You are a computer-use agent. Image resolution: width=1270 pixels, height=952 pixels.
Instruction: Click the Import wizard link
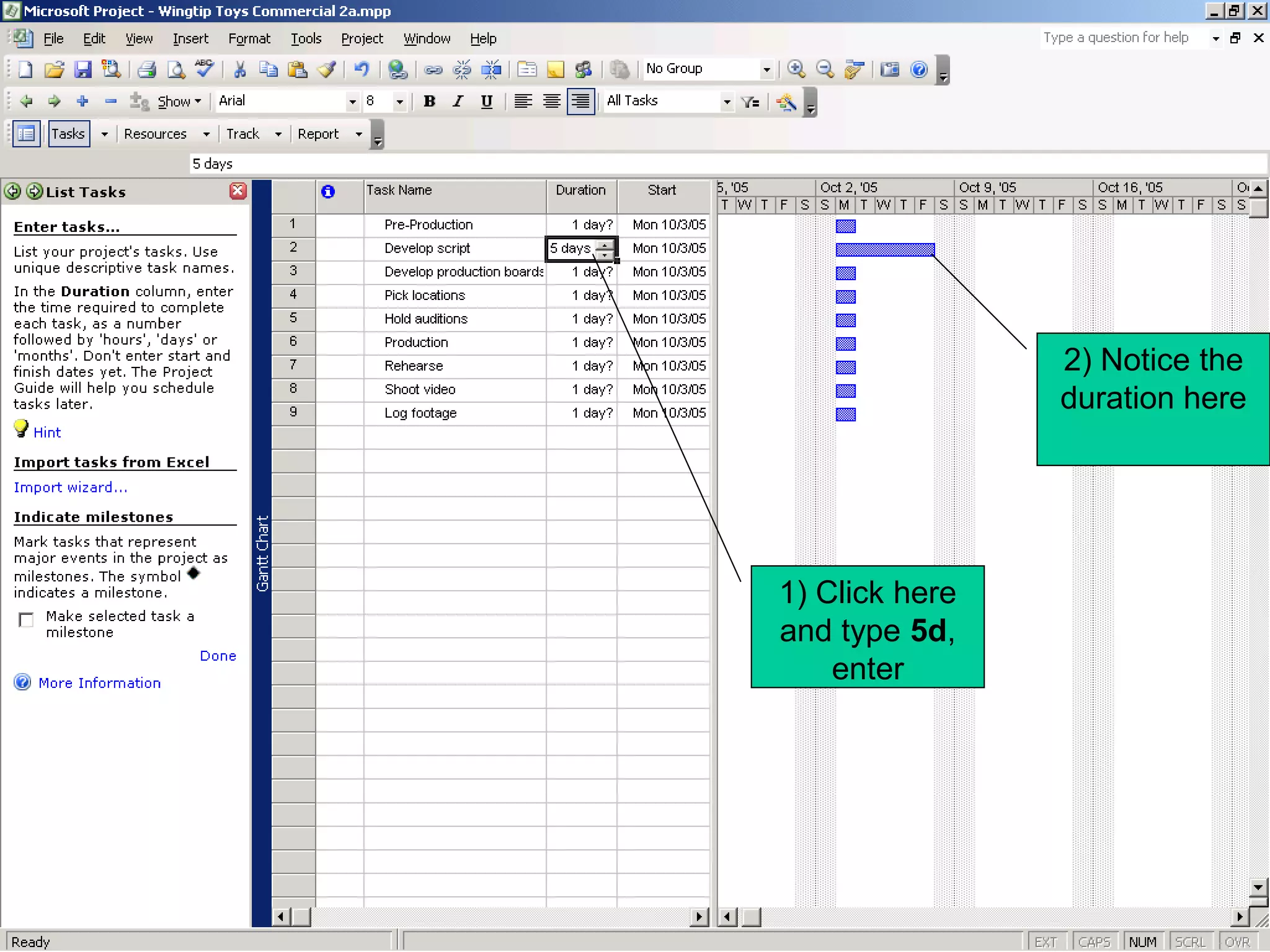pos(70,488)
